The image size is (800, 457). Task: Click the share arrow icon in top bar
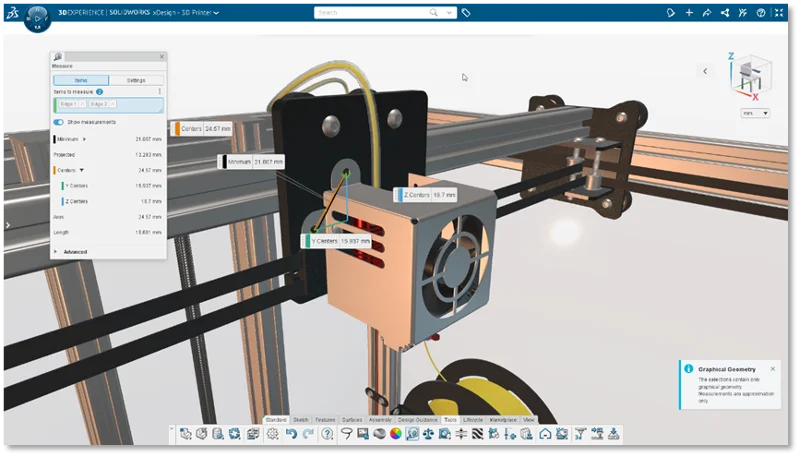coord(707,13)
